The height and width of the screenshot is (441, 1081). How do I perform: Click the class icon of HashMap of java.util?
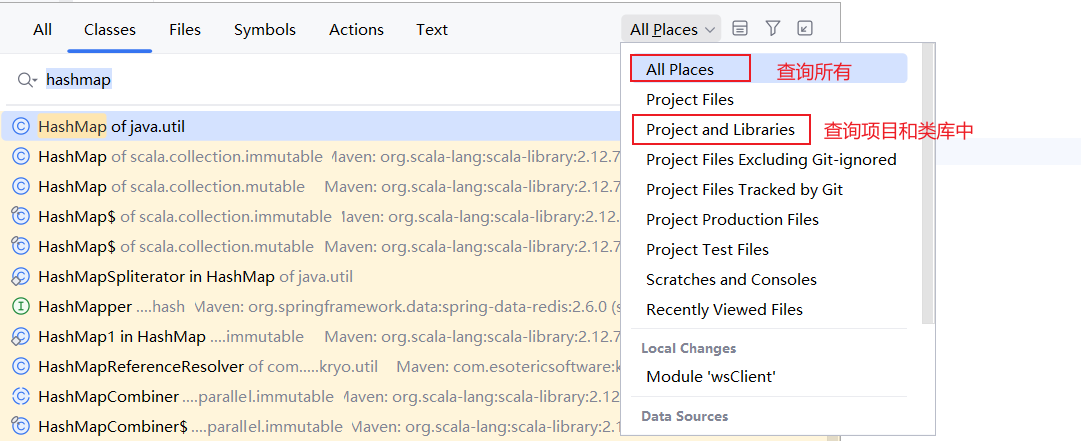20,127
